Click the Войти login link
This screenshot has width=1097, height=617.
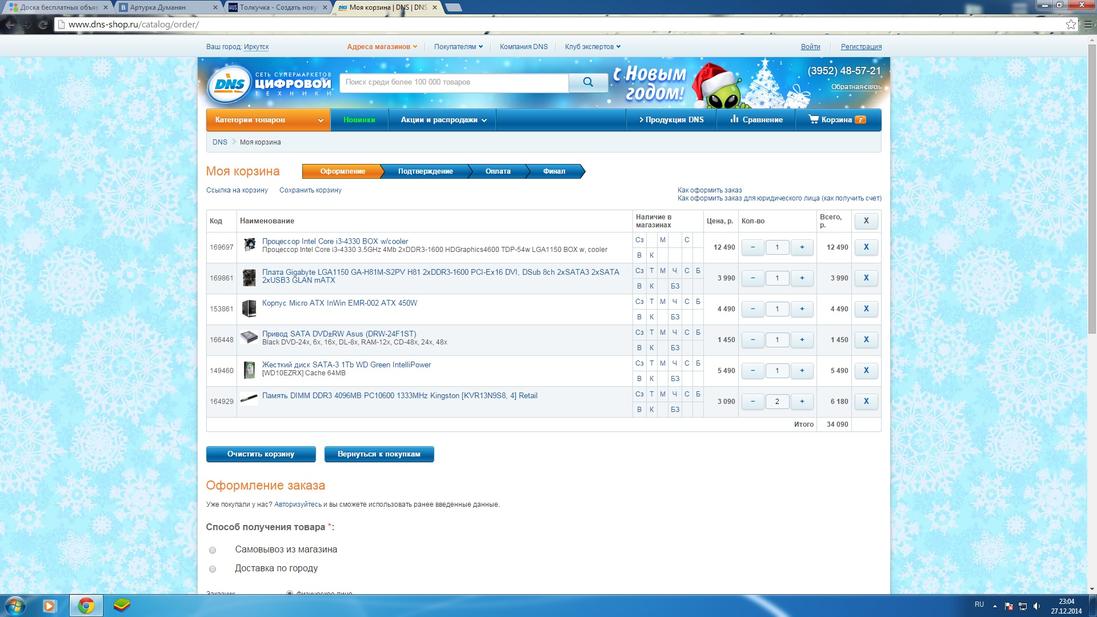tap(810, 47)
